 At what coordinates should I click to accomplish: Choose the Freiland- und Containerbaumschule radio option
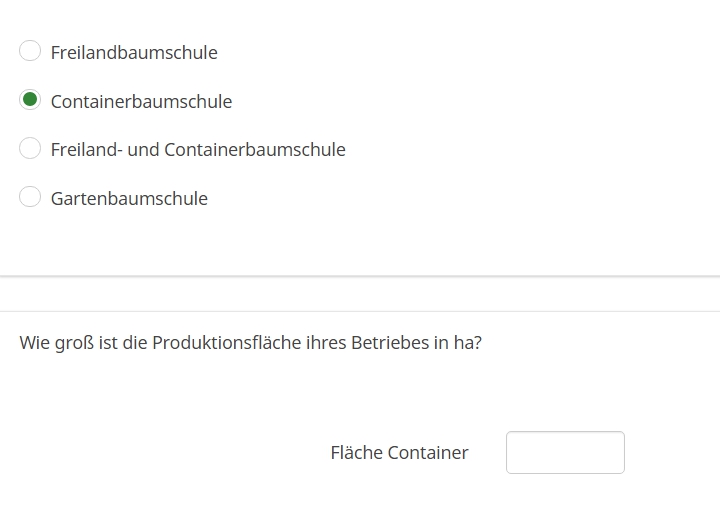[30, 148]
